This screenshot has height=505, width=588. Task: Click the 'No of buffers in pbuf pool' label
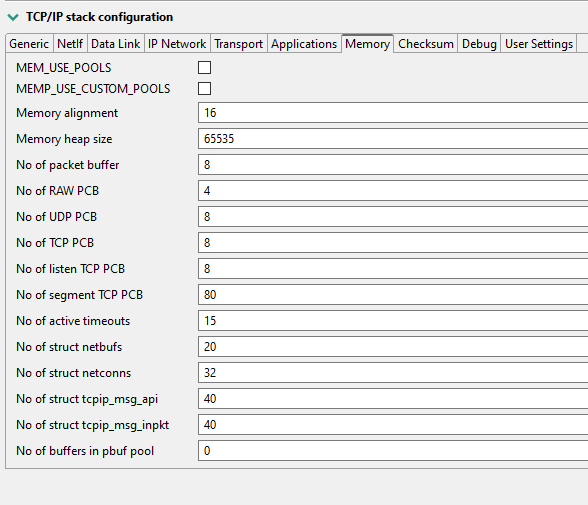(85, 451)
